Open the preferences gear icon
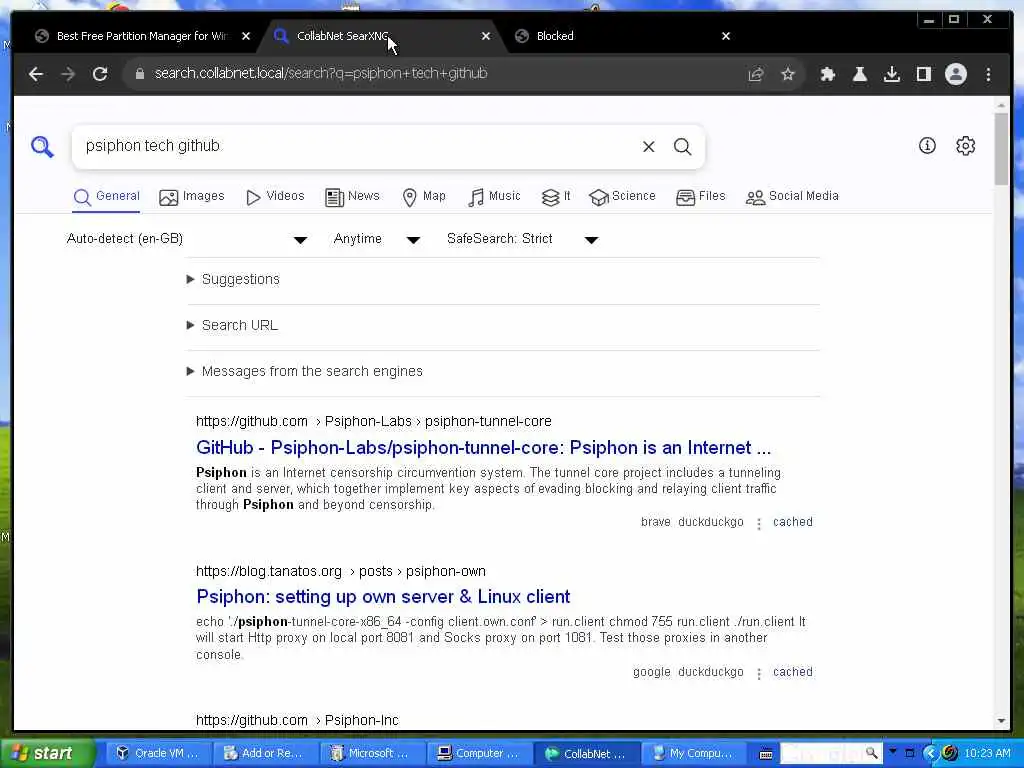Screen dimensions: 1024x768 tap(965, 146)
